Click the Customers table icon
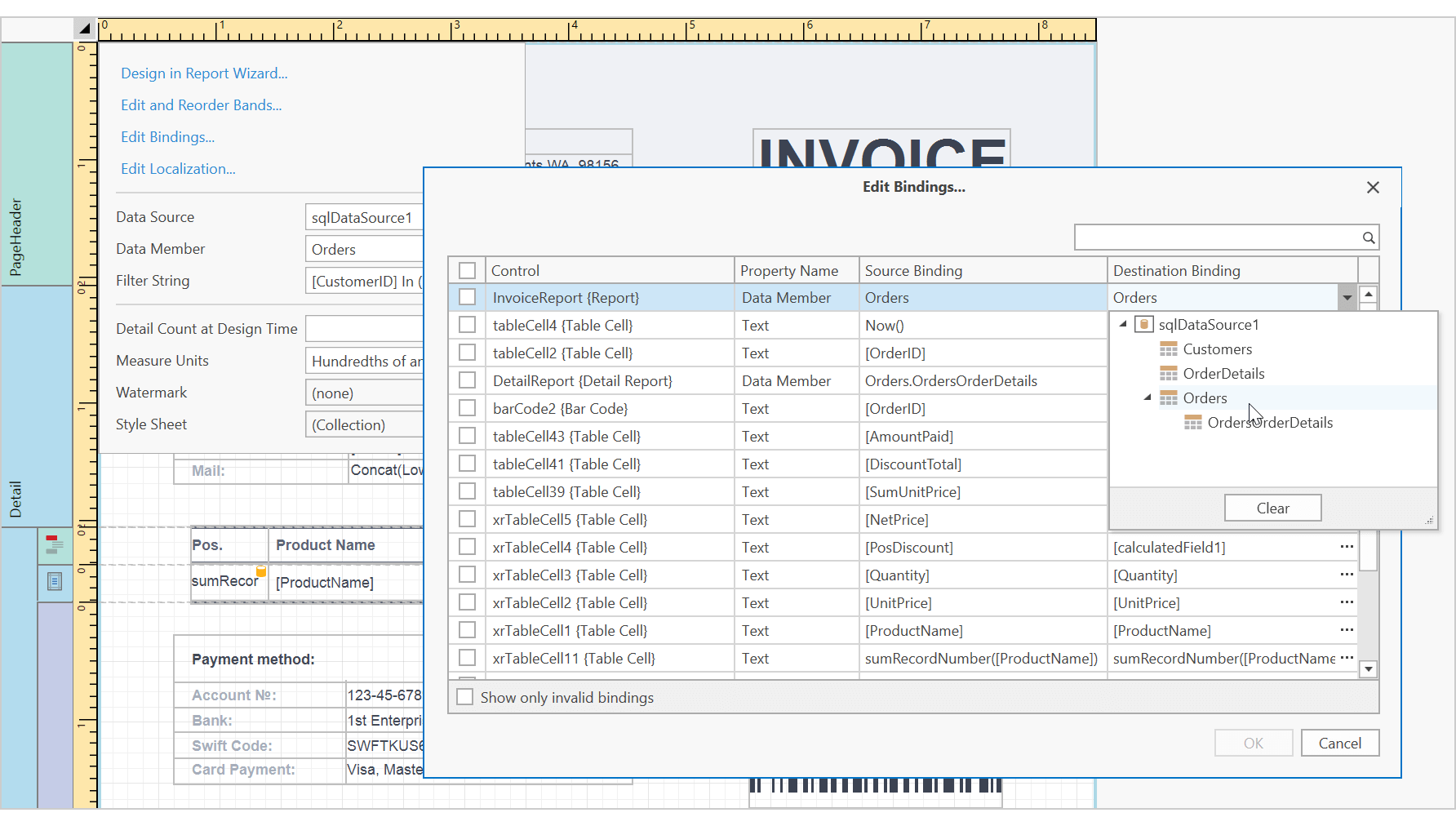The image size is (1456, 826). 1169,349
